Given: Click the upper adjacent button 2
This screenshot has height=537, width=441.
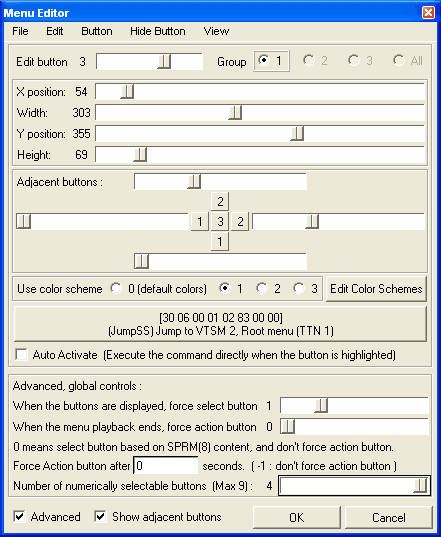Looking at the screenshot, I should (220, 201).
